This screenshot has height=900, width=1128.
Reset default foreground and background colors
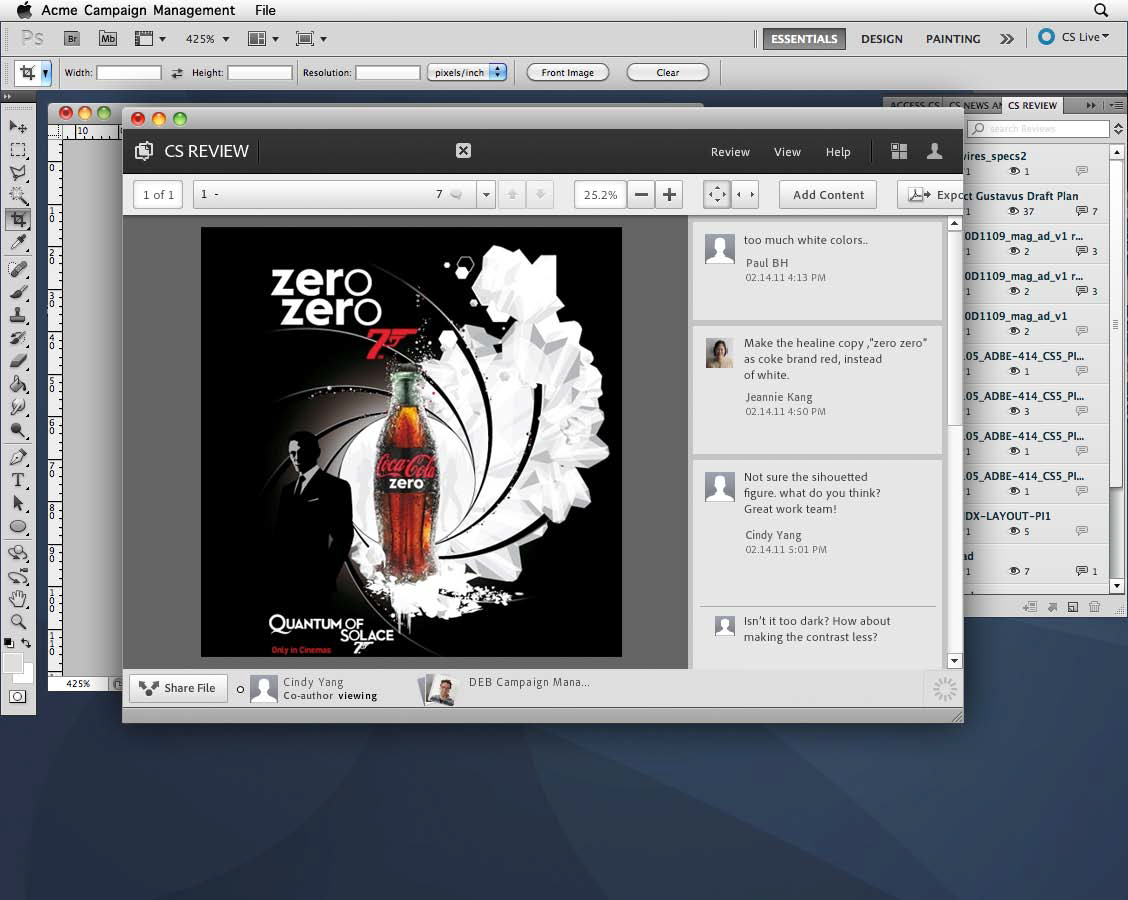(x=9, y=642)
